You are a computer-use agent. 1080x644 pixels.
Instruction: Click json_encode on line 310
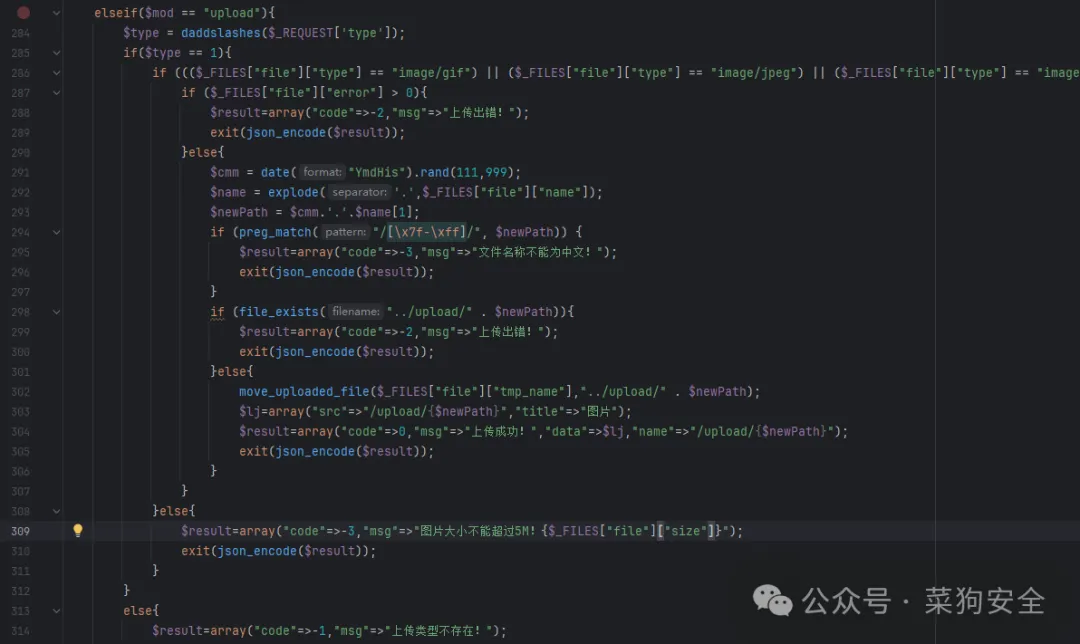tap(257, 551)
